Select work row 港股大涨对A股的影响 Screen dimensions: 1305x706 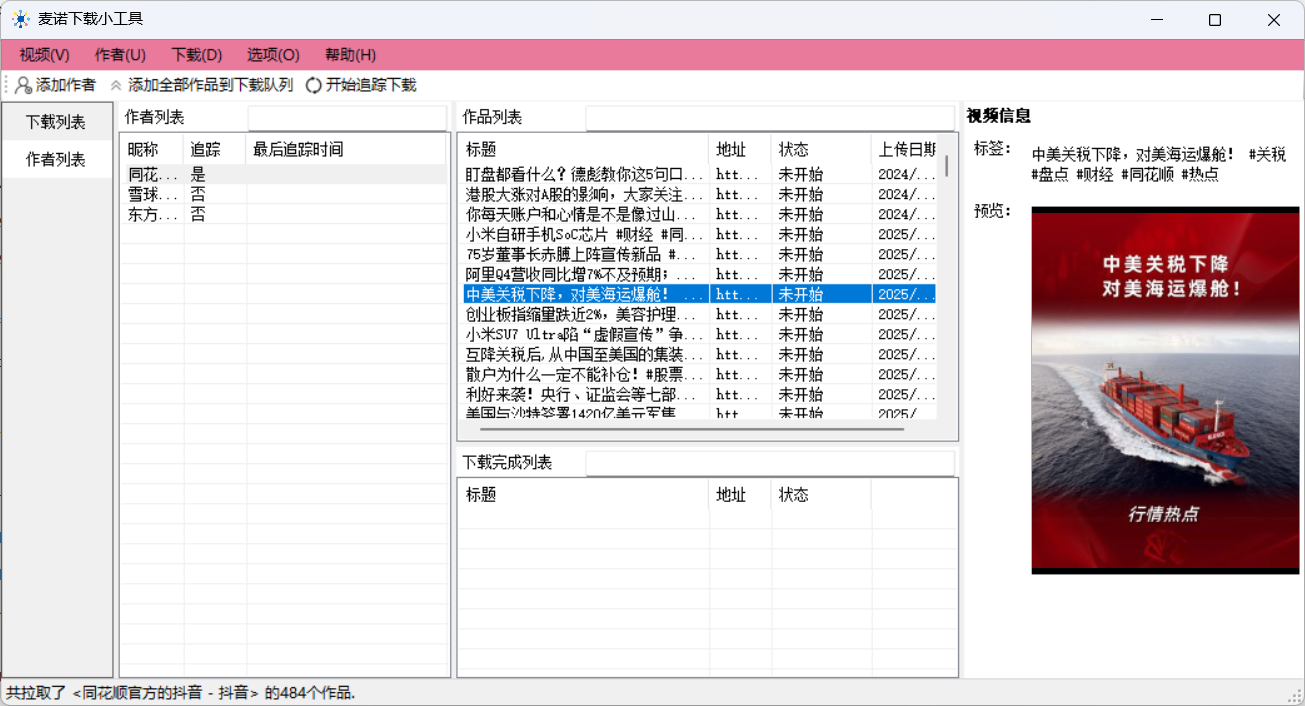coord(700,194)
